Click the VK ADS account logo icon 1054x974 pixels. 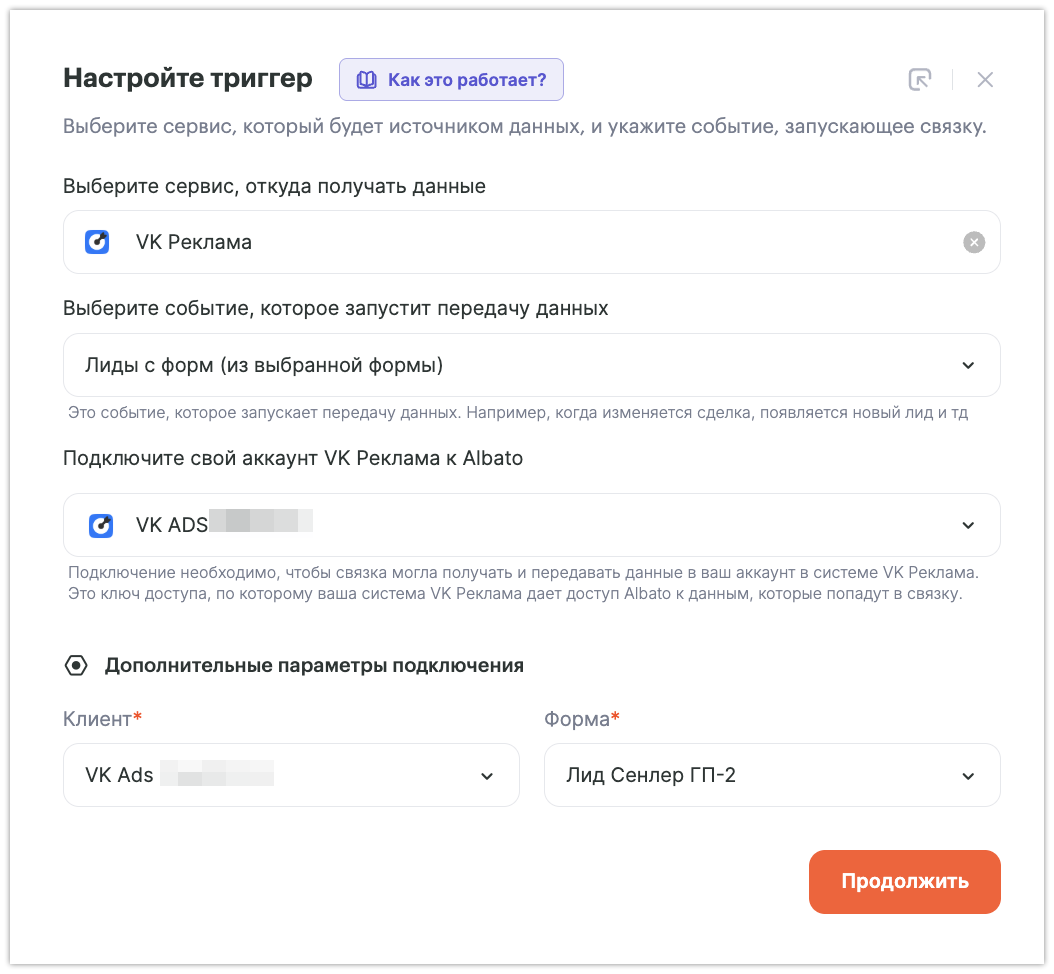101,525
